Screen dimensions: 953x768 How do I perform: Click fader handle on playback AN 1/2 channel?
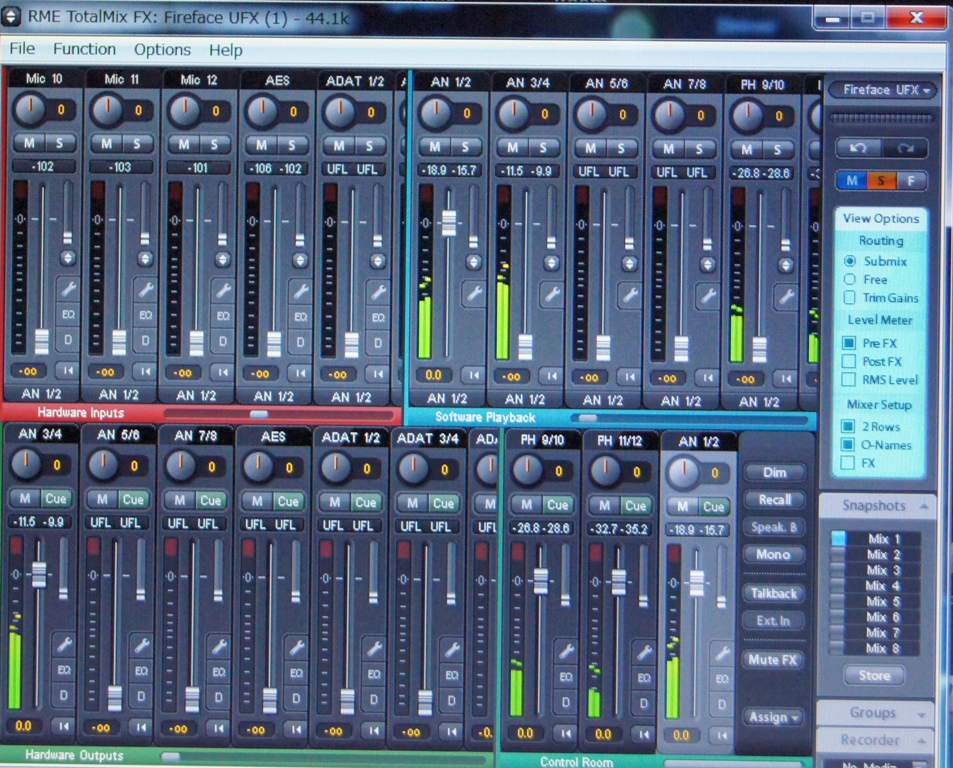[449, 223]
